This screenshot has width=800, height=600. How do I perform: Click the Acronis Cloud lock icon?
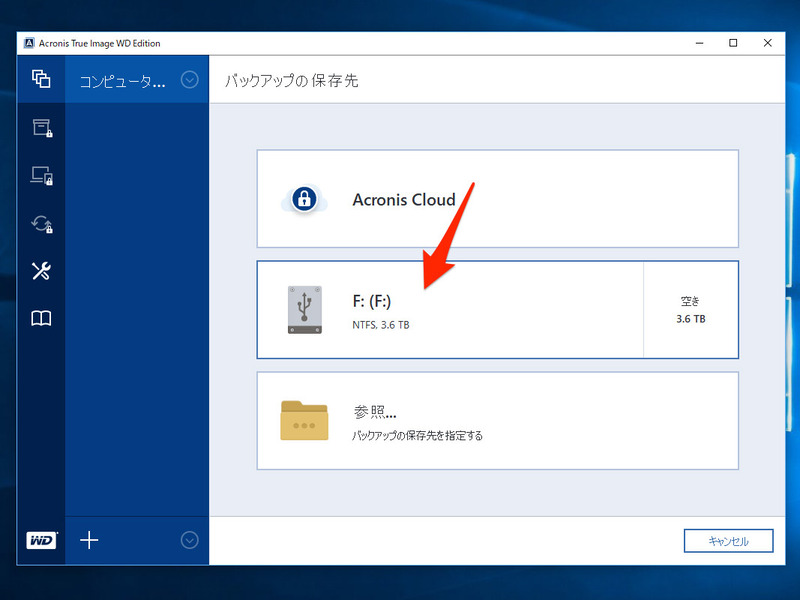point(304,199)
